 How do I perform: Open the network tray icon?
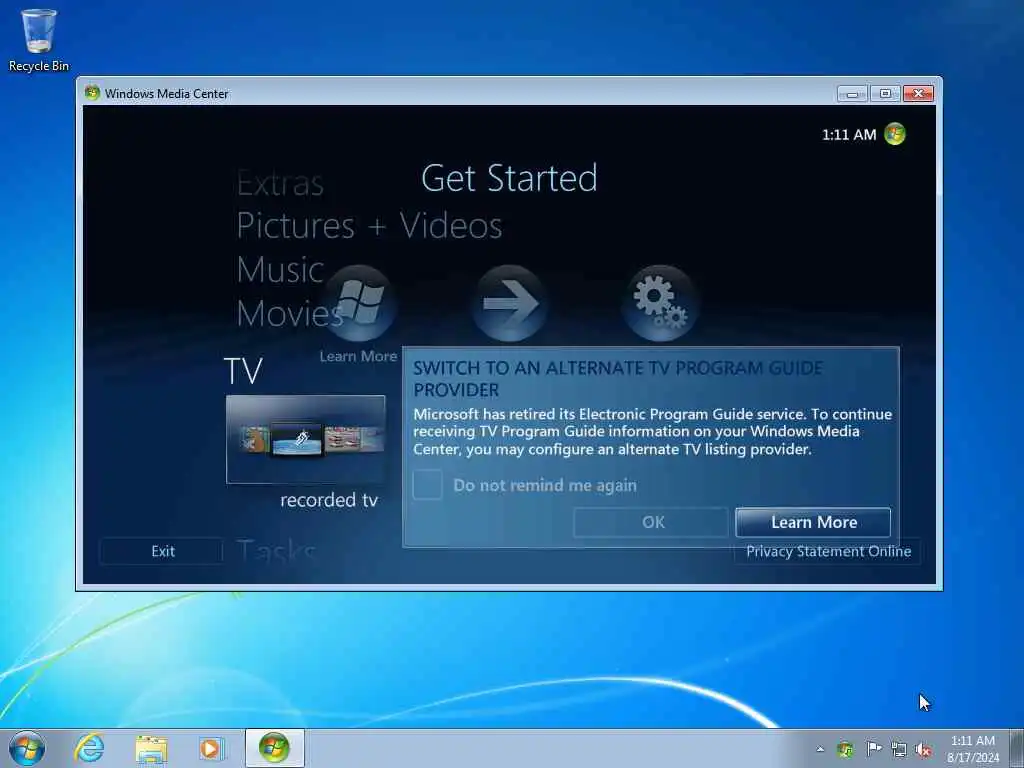pyautogui.click(x=899, y=749)
